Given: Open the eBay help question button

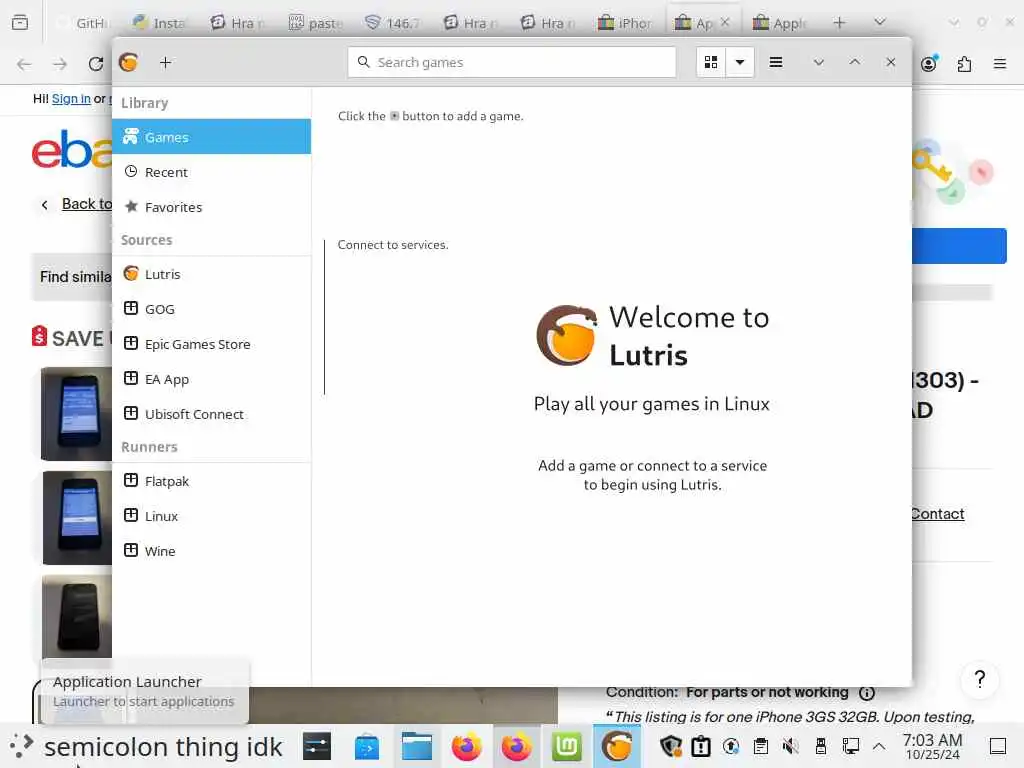Looking at the screenshot, I should 979,680.
